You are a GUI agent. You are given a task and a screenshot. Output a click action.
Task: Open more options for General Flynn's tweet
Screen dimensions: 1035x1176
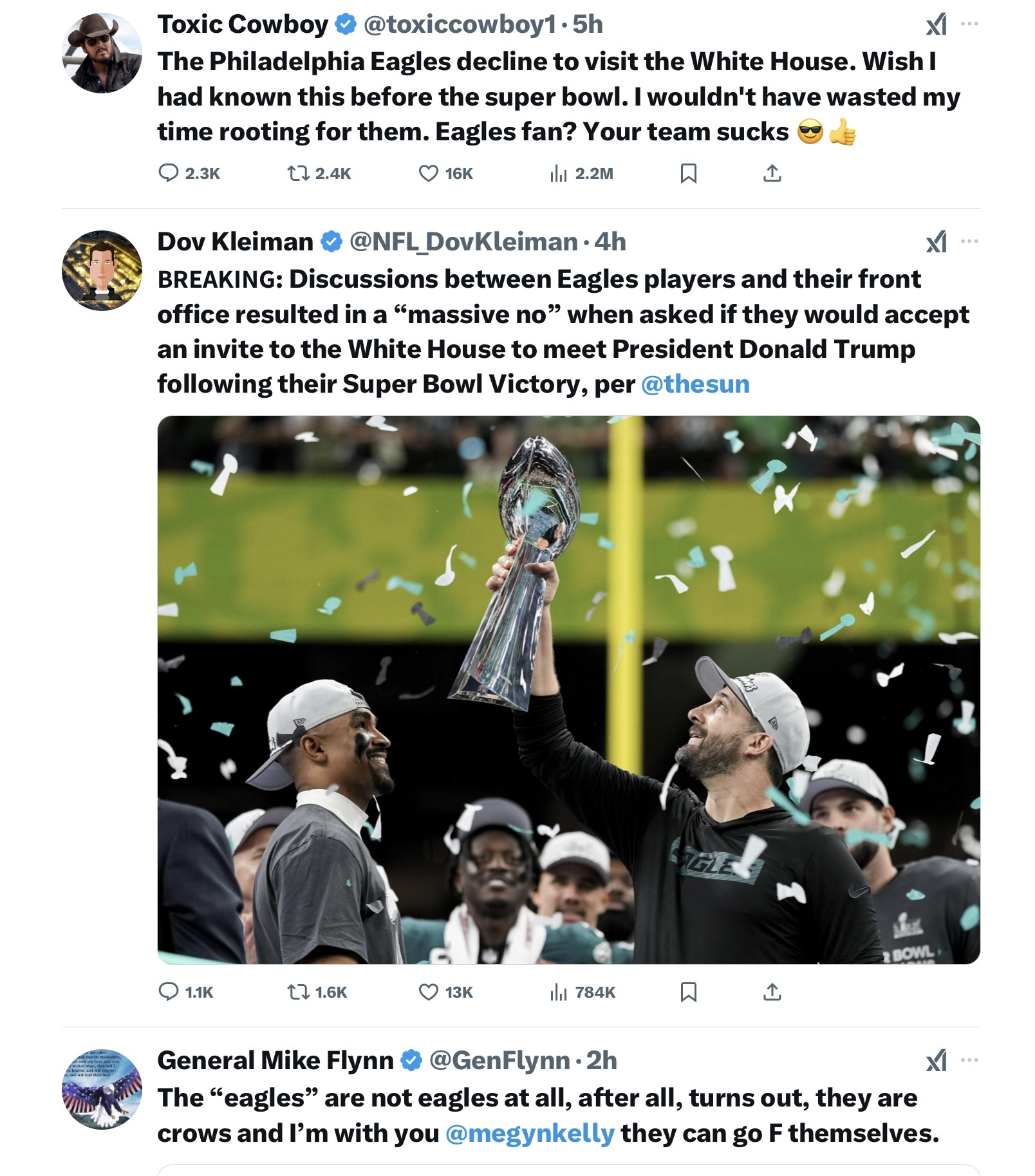pos(969,1059)
